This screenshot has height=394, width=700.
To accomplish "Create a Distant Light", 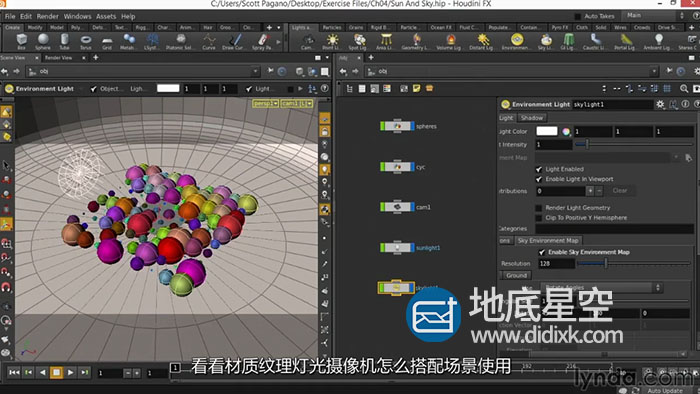I will click(x=482, y=41).
